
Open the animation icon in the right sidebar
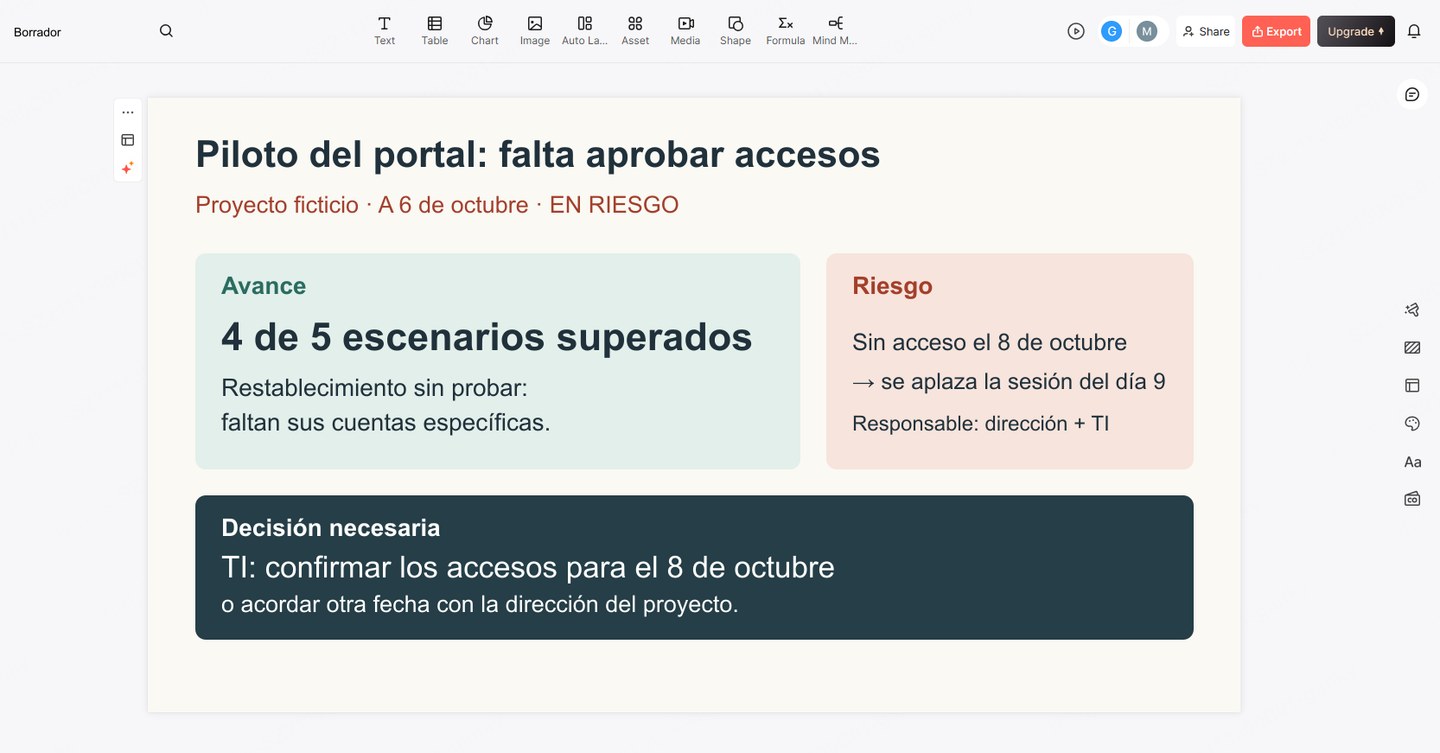tap(1412, 310)
